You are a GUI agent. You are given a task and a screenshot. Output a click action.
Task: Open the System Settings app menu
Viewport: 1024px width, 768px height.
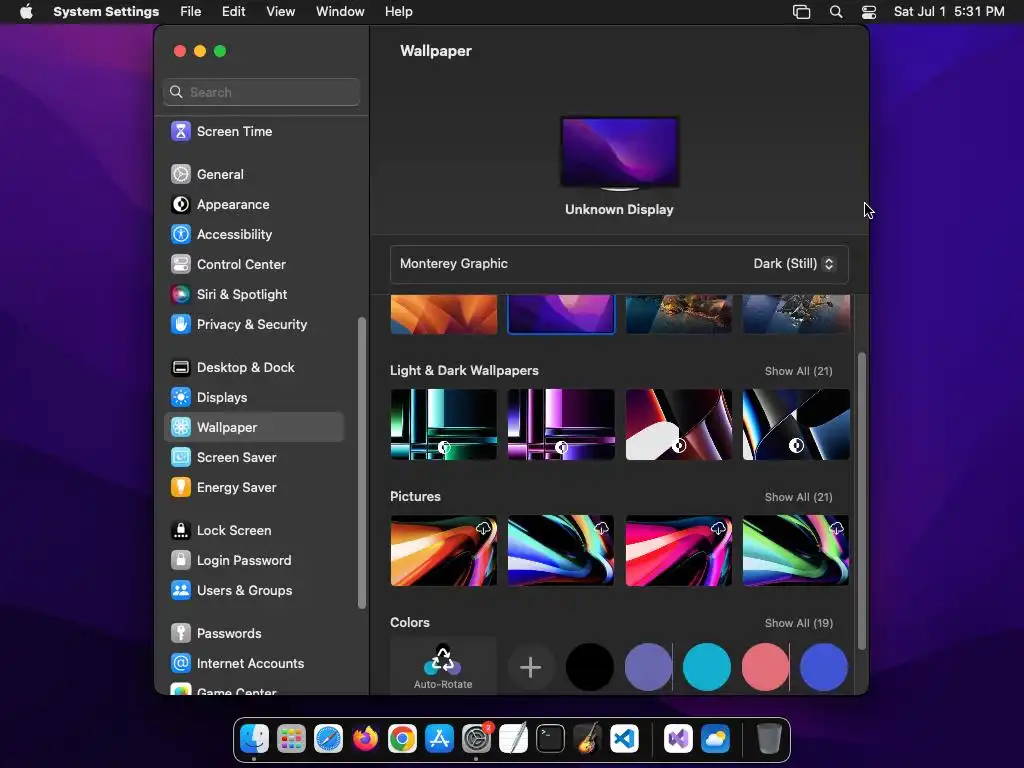[x=106, y=12]
